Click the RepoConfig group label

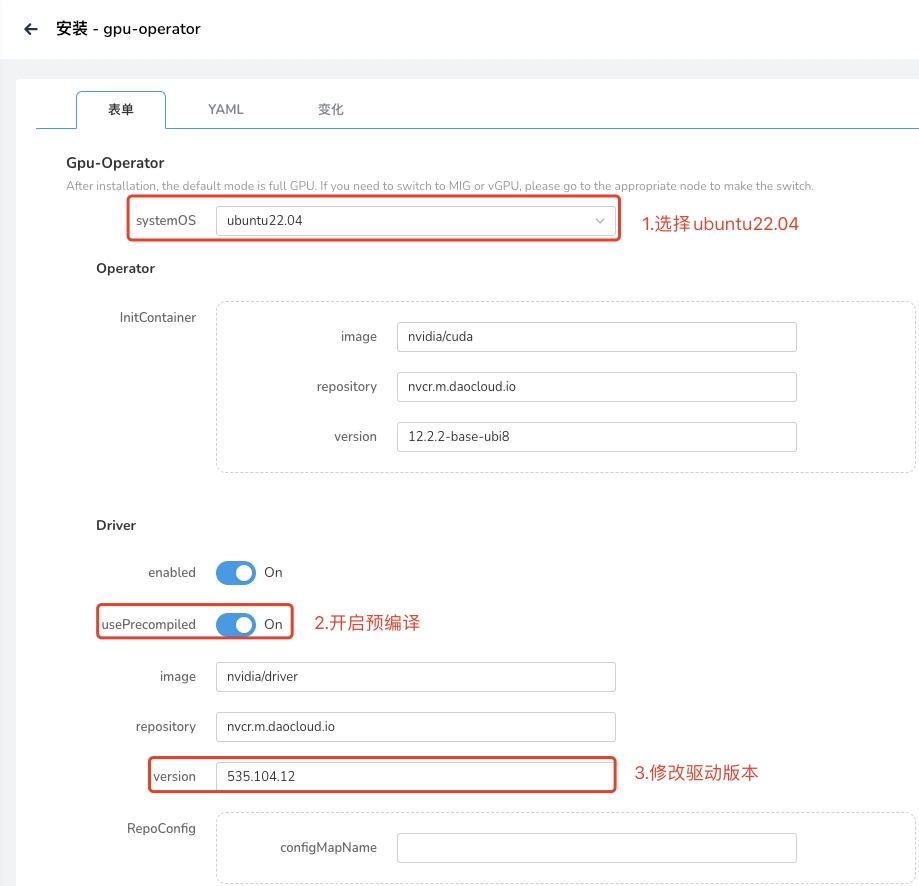pos(161,829)
